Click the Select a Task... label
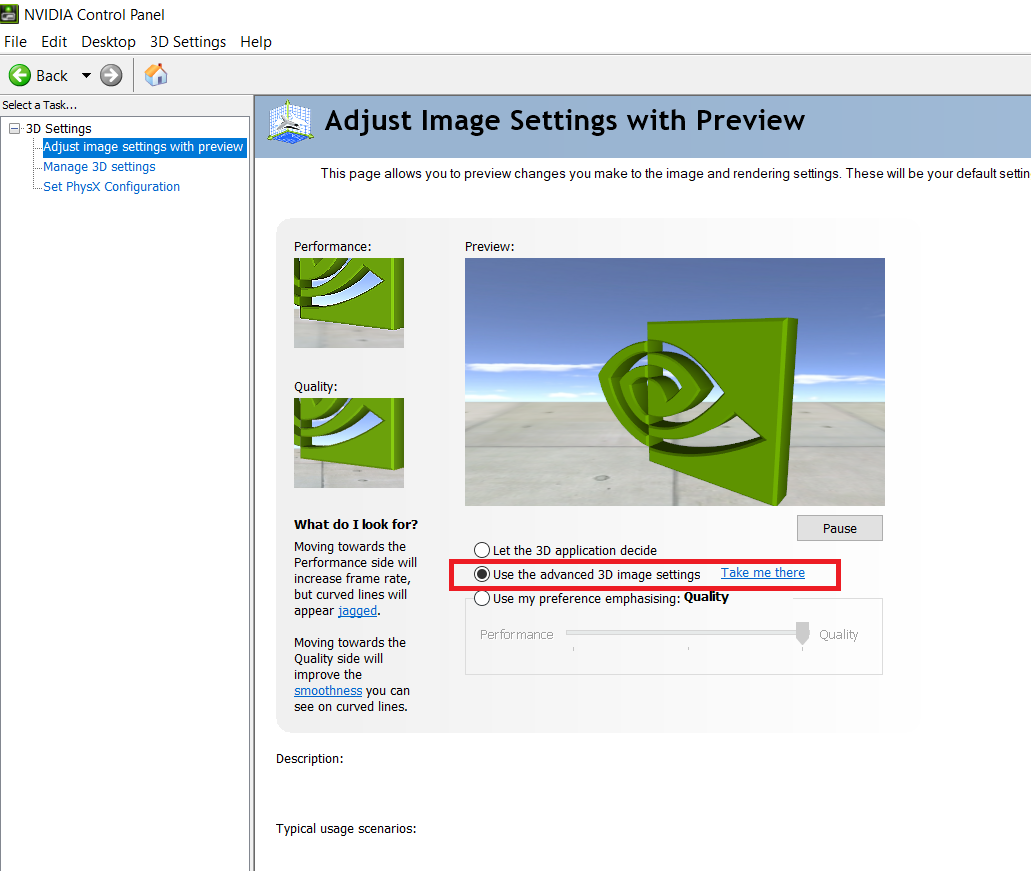 tap(39, 105)
